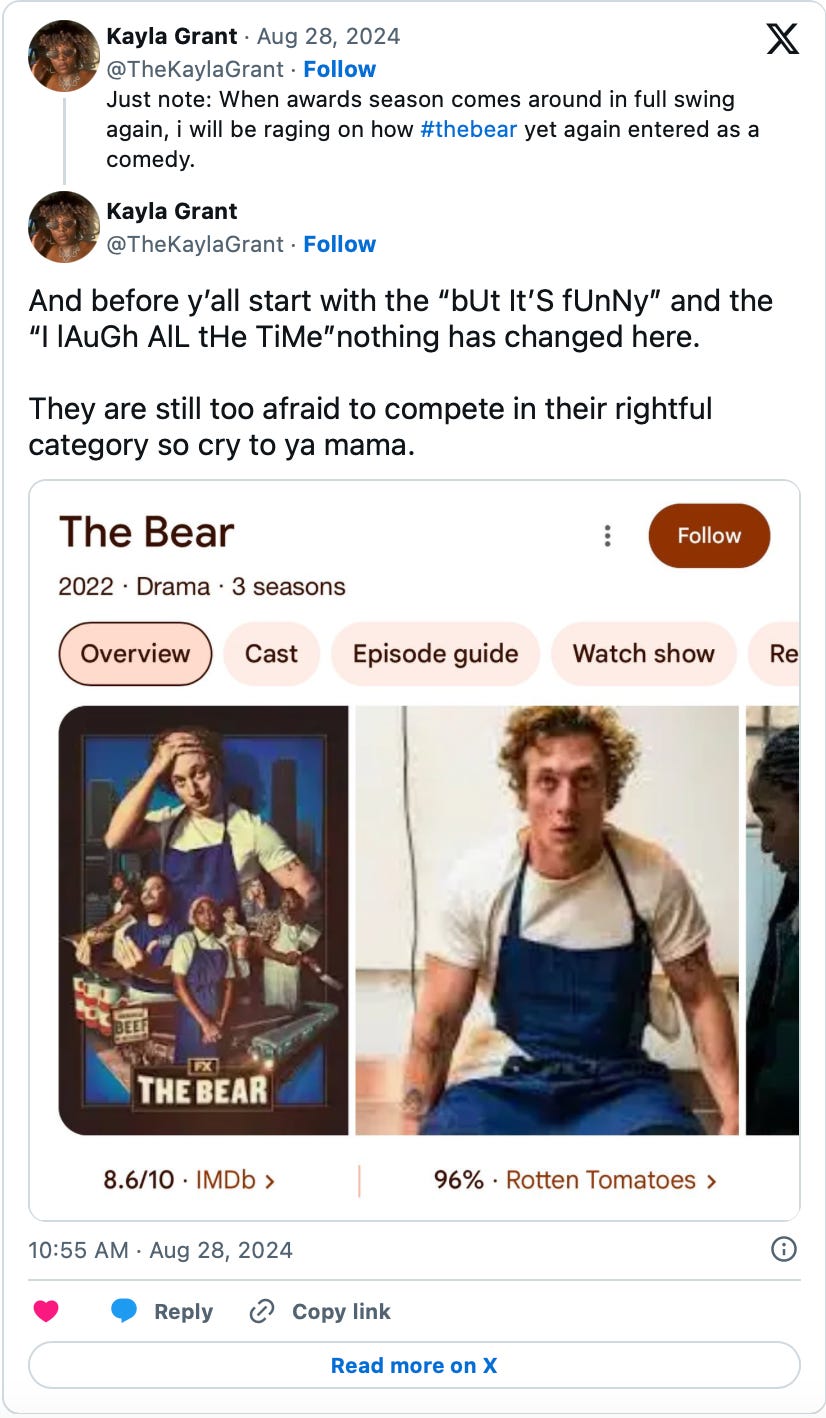
Task: Open the three-dot menu beside The Bear
Action: coord(607,536)
